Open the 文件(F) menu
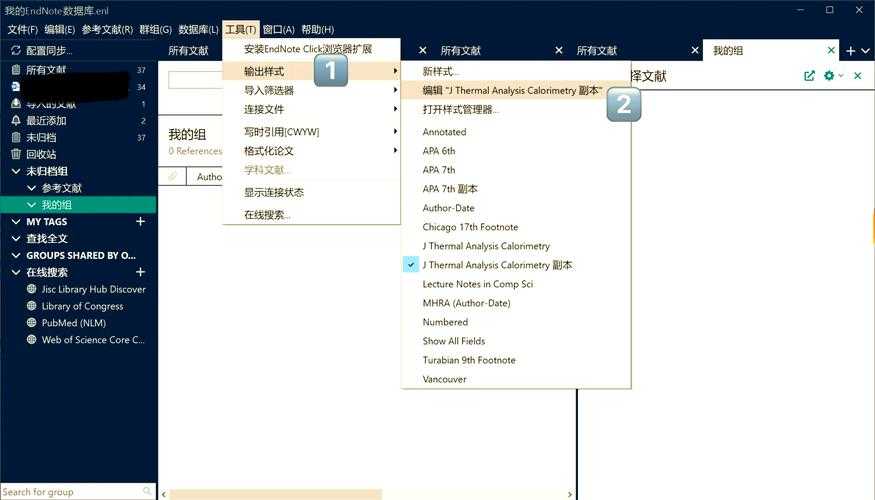This screenshot has width=875, height=500. pos(22,30)
